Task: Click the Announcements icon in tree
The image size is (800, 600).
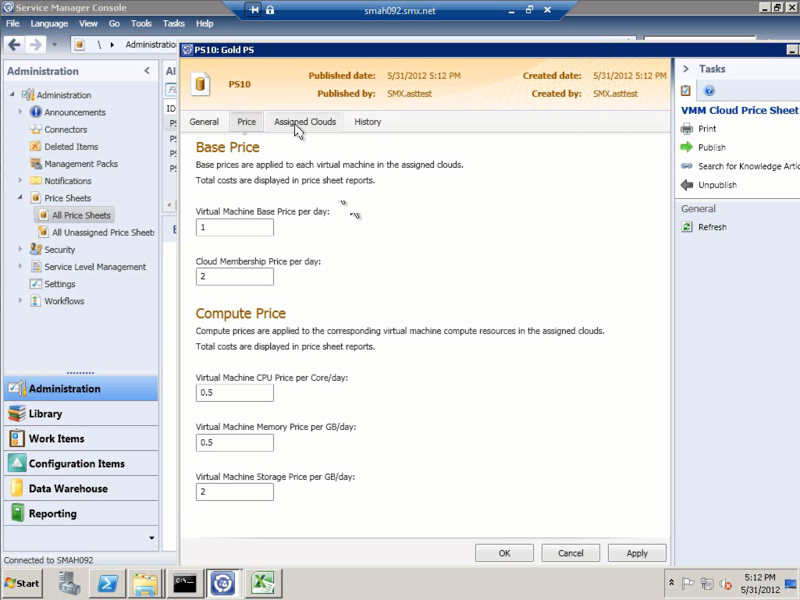Action: pyautogui.click(x=35, y=112)
